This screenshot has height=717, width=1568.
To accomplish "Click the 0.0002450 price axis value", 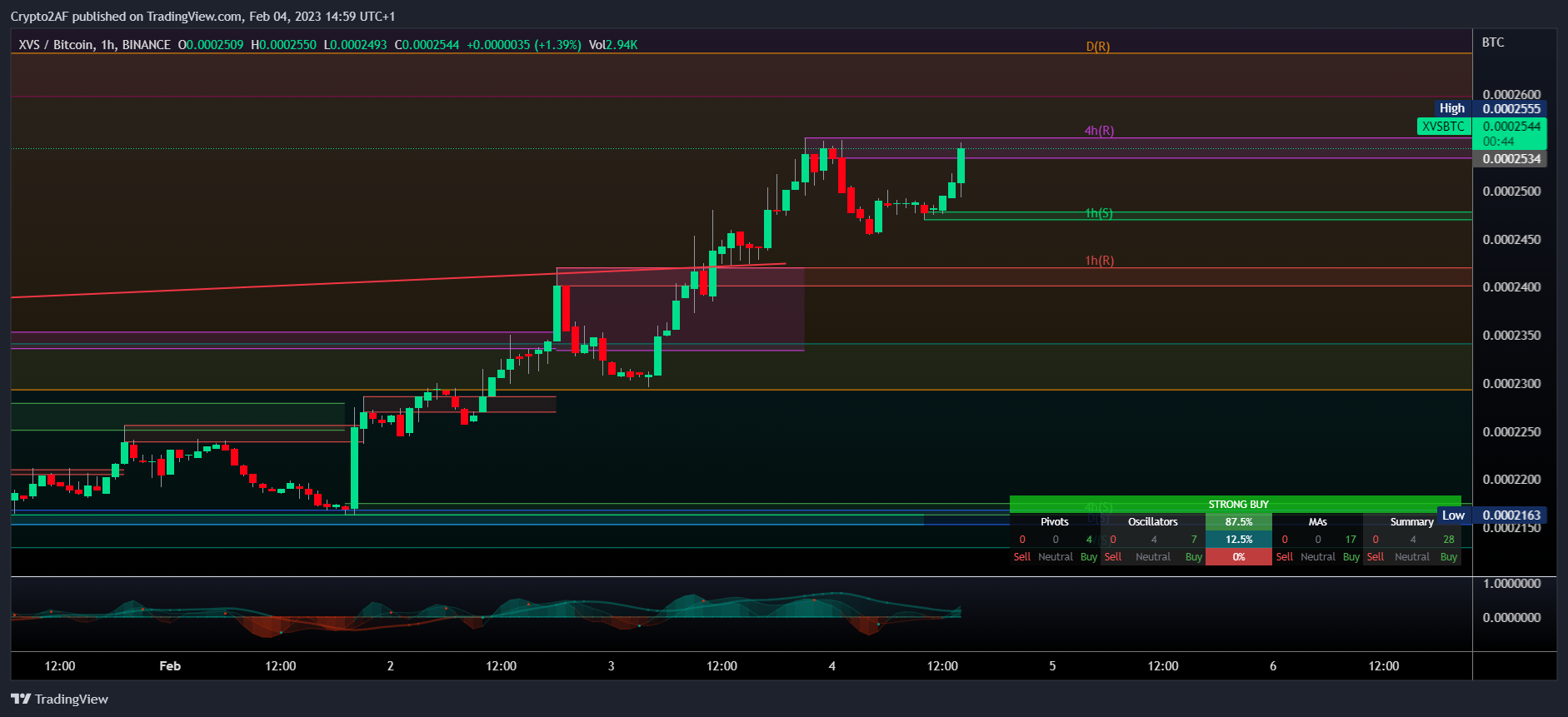I will pos(1511,240).
